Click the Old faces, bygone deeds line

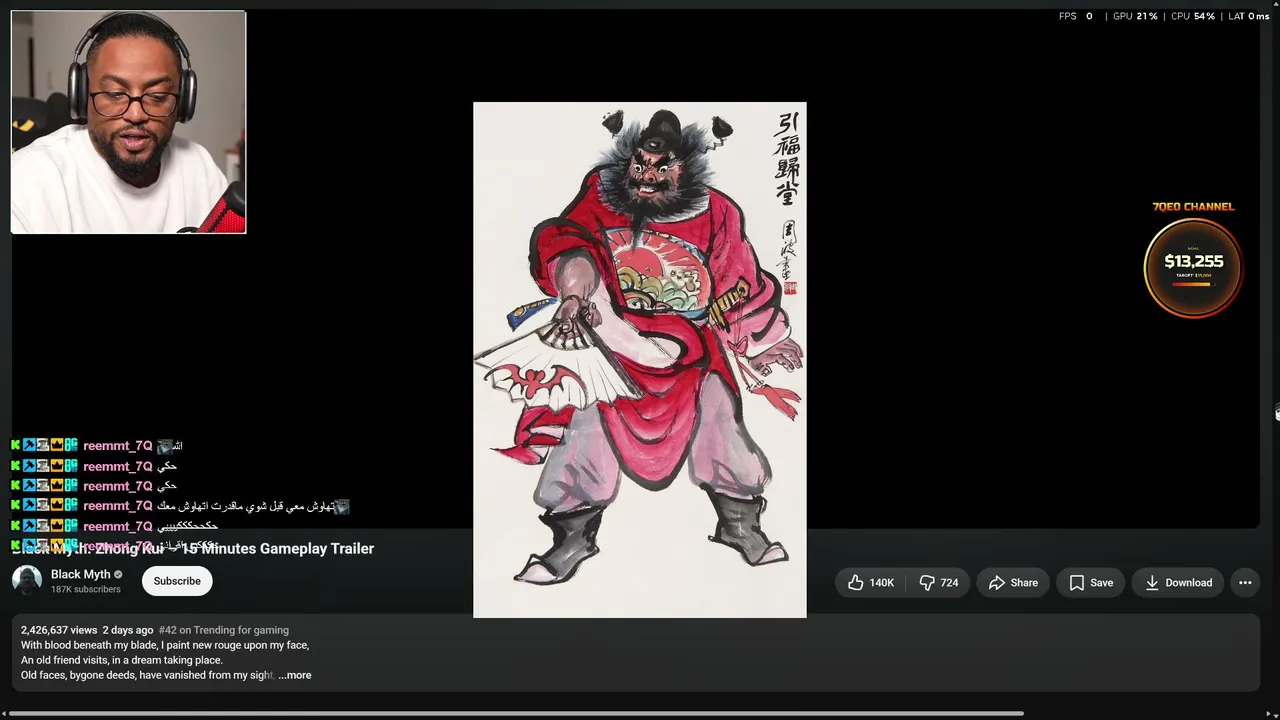[147, 675]
